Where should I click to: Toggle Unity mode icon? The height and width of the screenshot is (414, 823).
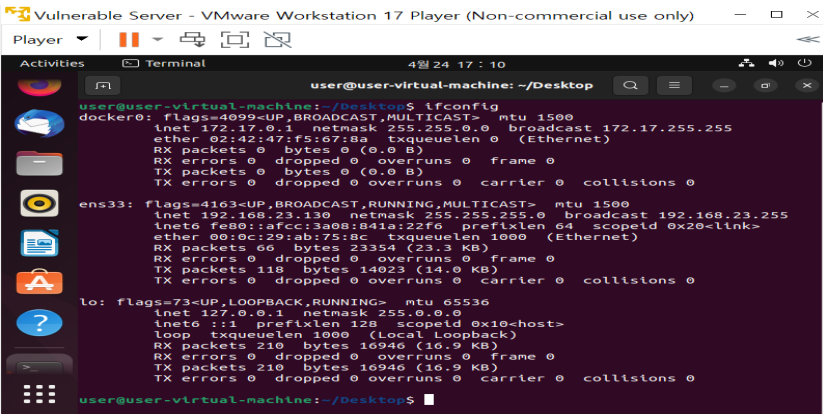pos(277,39)
